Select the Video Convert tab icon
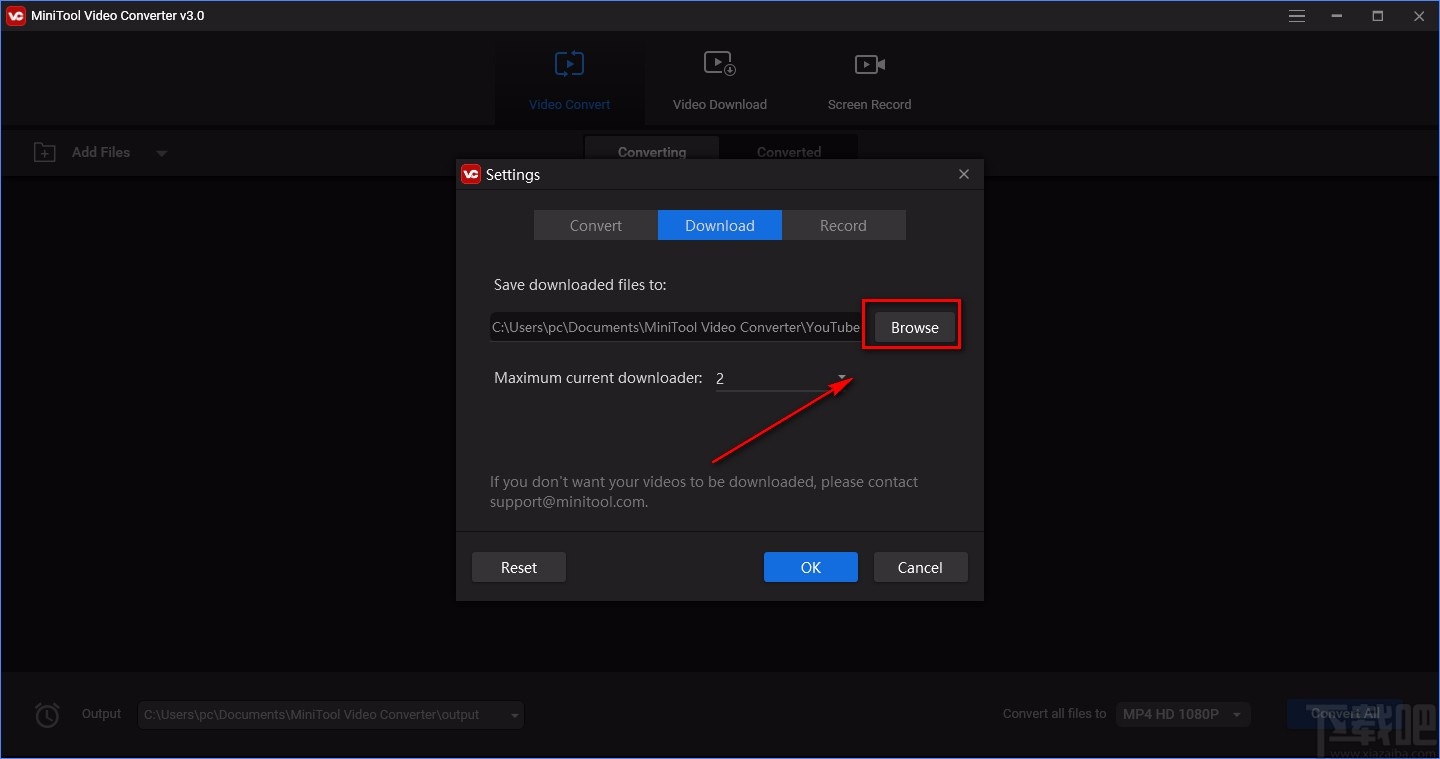Image resolution: width=1440 pixels, height=759 pixels. point(569,63)
